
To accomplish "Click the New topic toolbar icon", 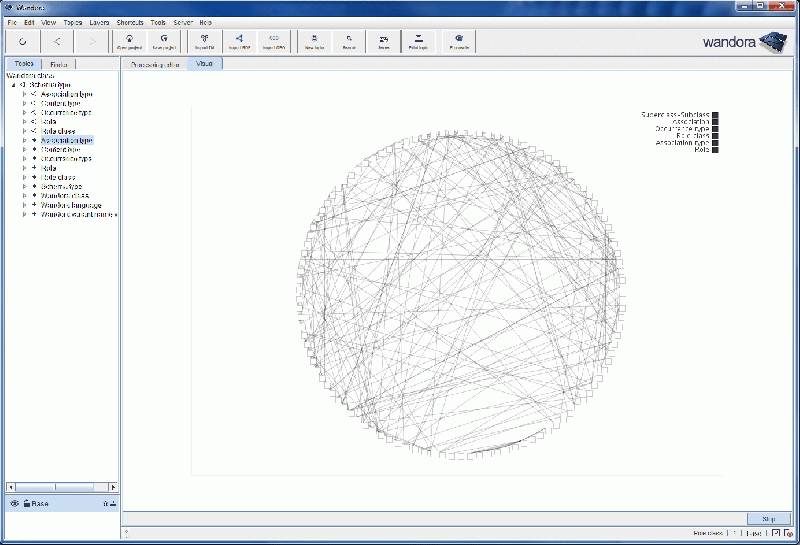I will (x=313, y=41).
